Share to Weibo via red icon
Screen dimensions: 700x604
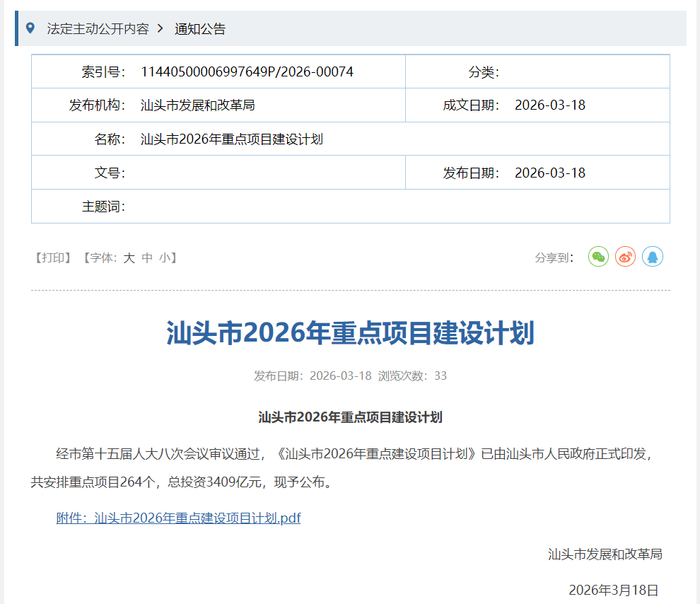[625, 257]
